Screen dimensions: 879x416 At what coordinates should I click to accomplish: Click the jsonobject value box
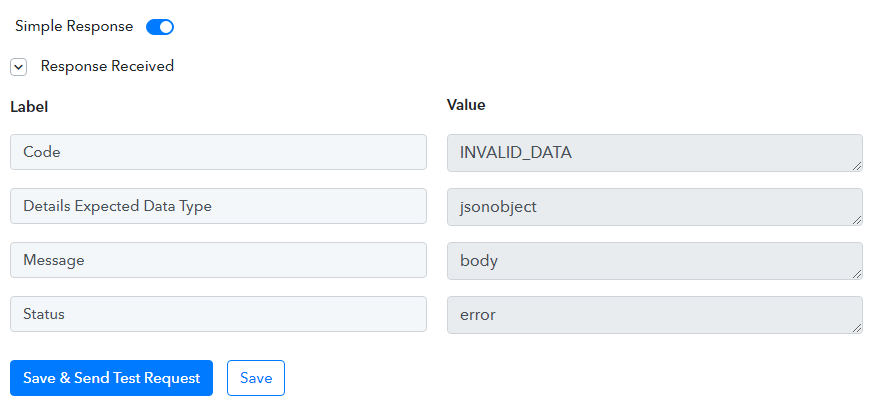point(655,207)
